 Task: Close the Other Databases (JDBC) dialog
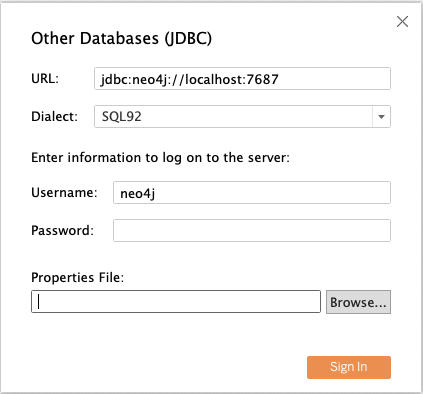pyautogui.click(x=402, y=22)
